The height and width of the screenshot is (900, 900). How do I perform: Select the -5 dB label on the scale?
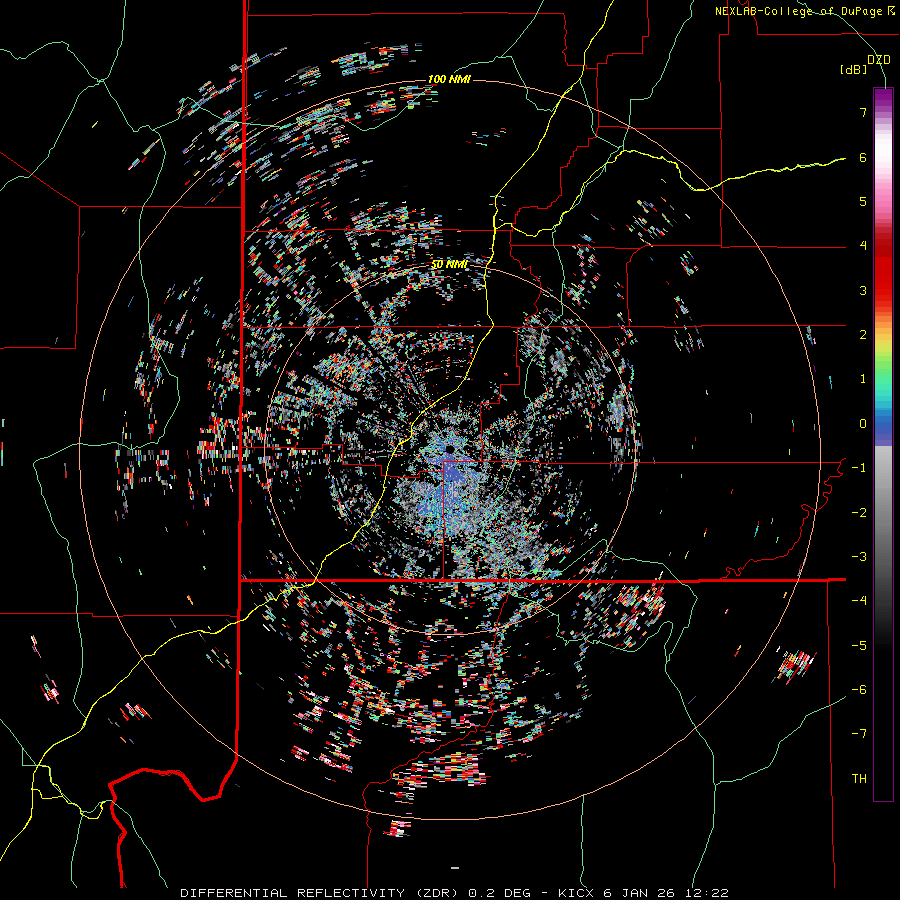click(x=859, y=645)
